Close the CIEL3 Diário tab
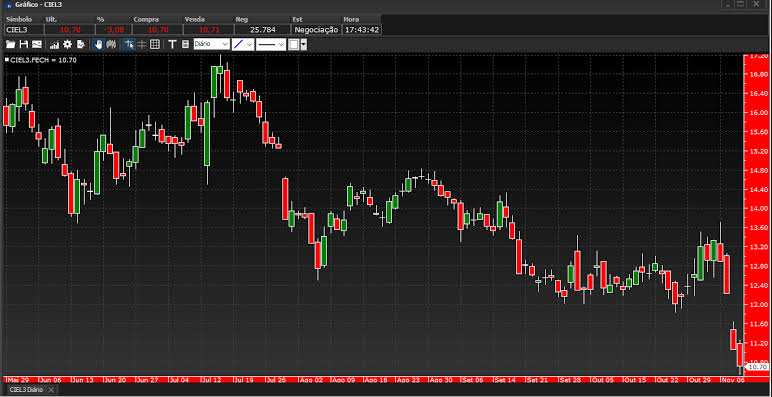 (x=51, y=390)
